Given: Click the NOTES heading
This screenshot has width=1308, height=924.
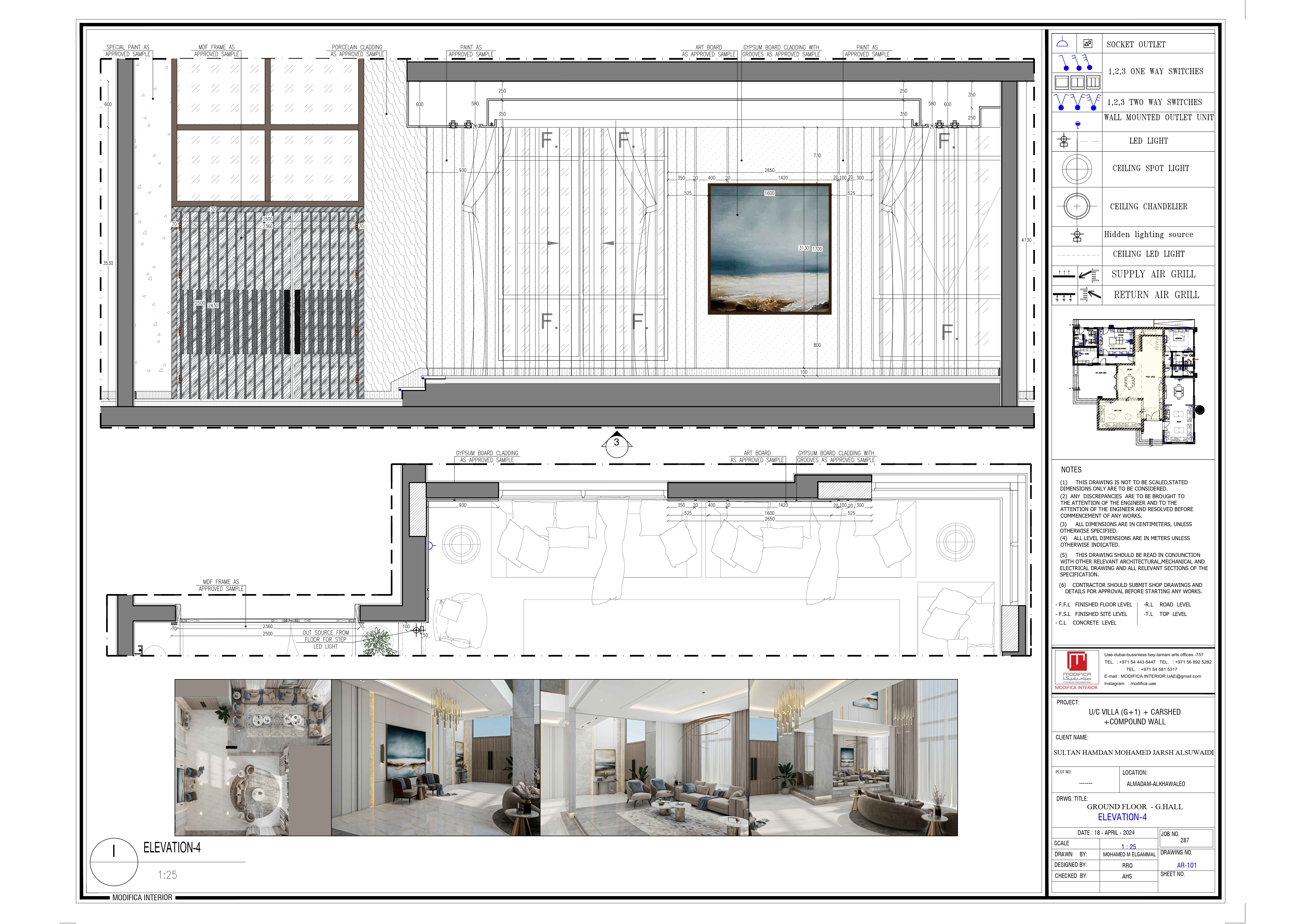Looking at the screenshot, I should point(1071,470).
